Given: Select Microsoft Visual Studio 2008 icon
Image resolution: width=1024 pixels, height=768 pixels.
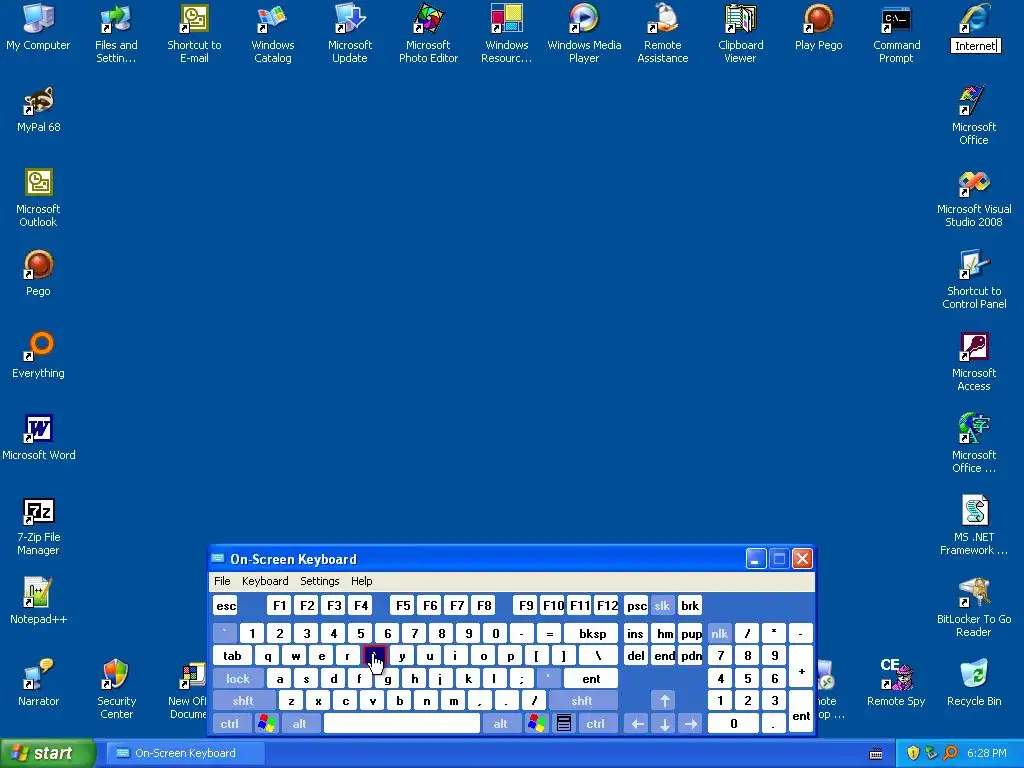Looking at the screenshot, I should 974,197.
